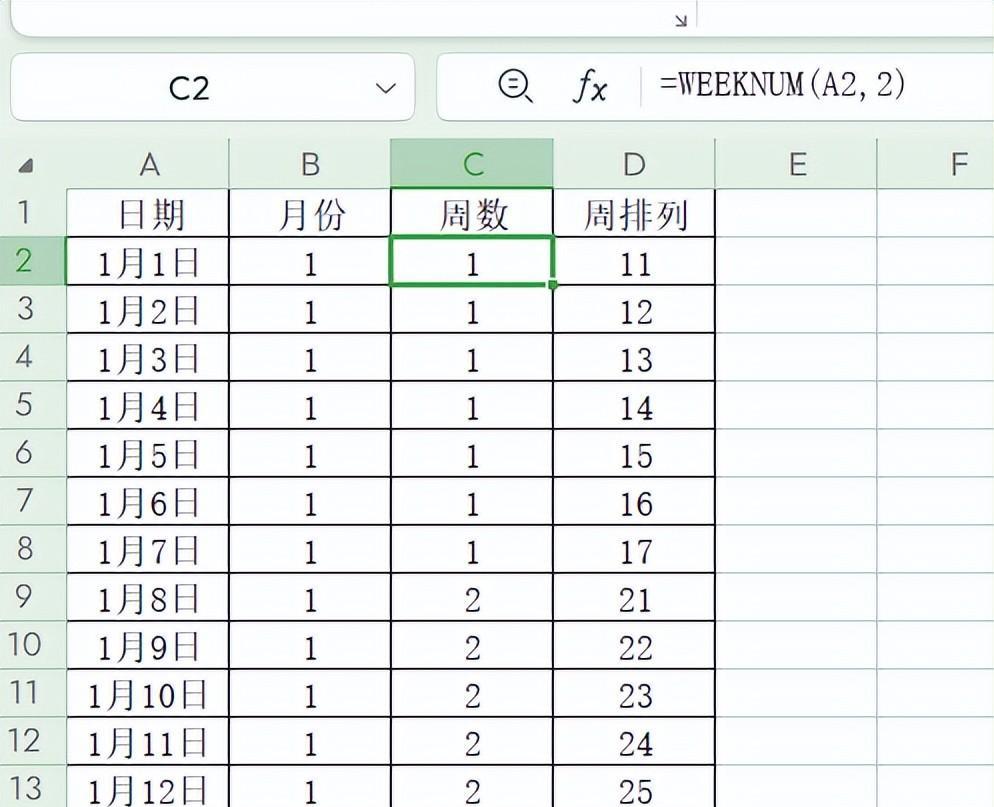Click the zoom magnifier icon in formula bar
Image resolution: width=994 pixels, height=807 pixels.
[515, 86]
